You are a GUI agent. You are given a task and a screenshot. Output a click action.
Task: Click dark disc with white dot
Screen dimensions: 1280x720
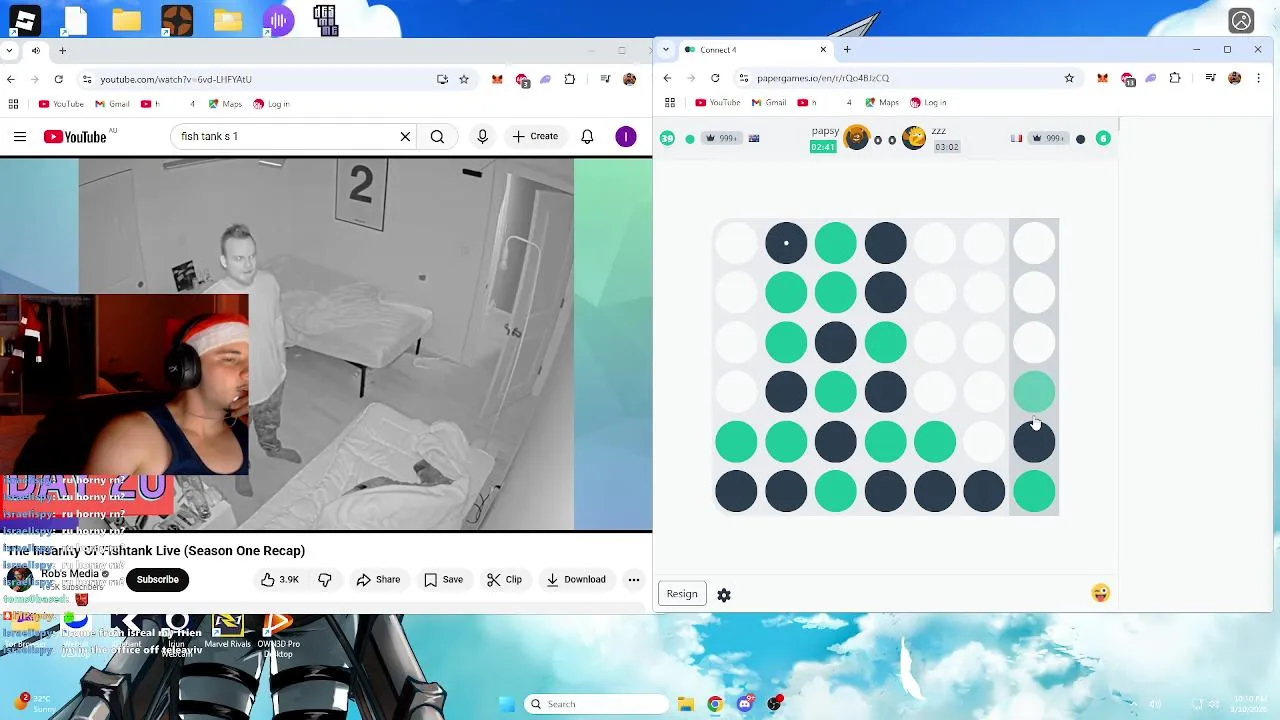point(786,243)
